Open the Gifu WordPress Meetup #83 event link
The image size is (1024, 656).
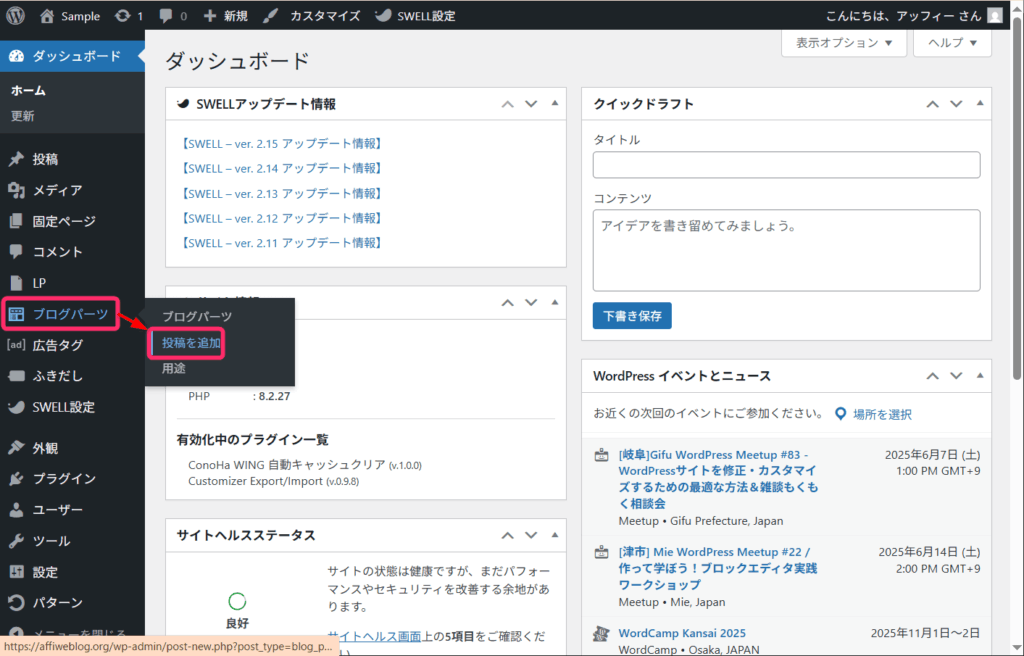tap(718, 479)
